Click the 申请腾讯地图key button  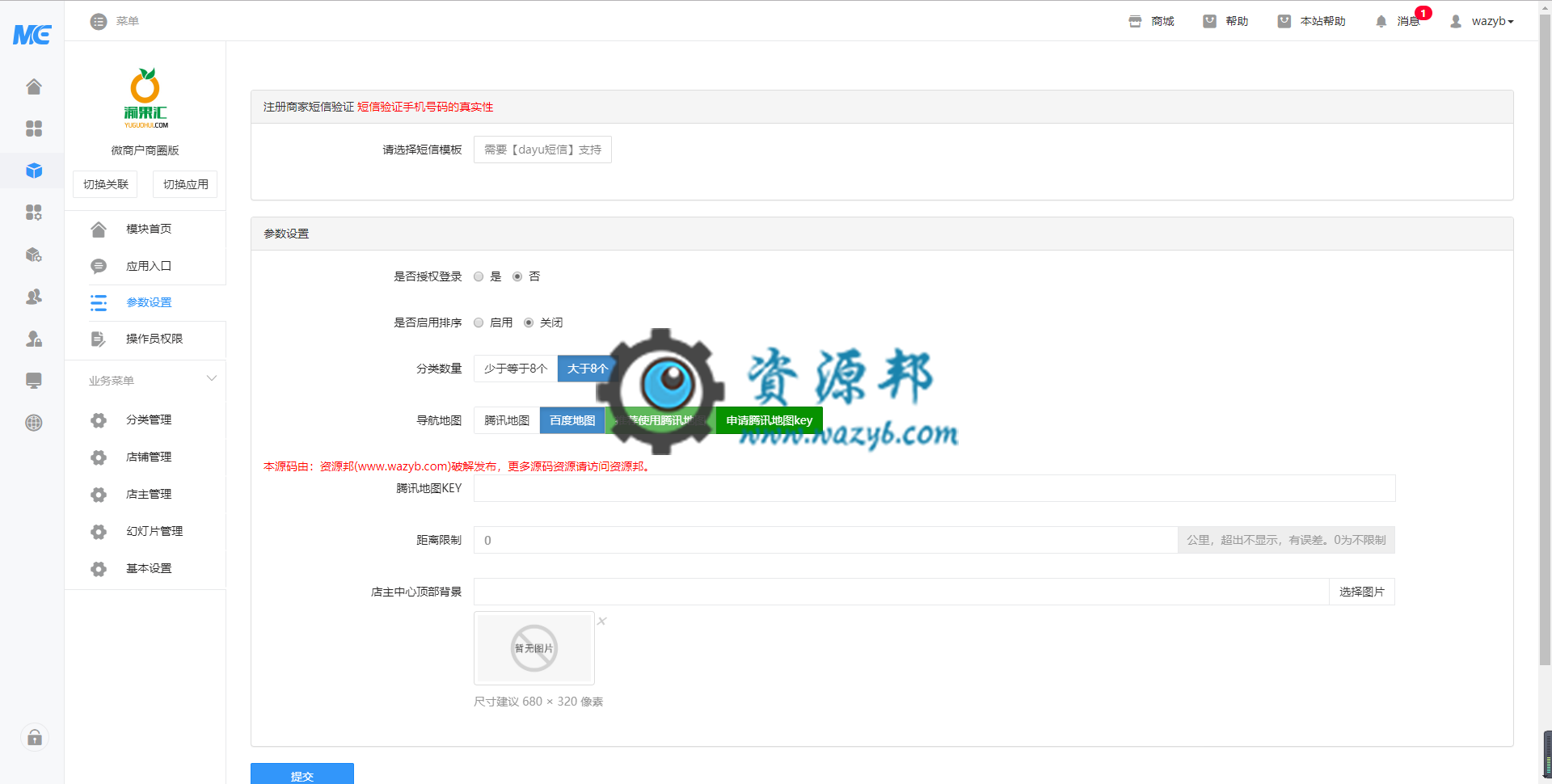(769, 420)
